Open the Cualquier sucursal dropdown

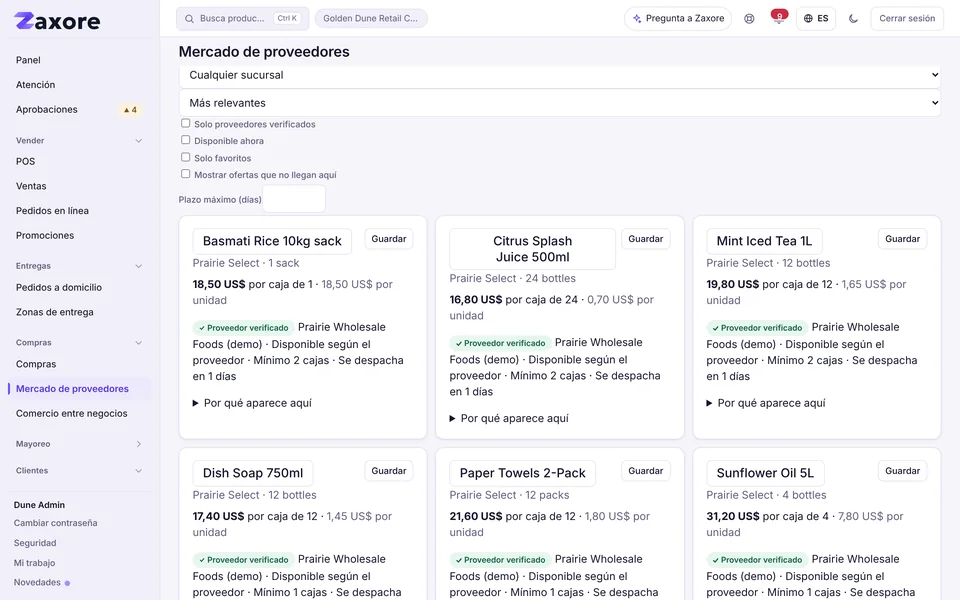pos(560,75)
